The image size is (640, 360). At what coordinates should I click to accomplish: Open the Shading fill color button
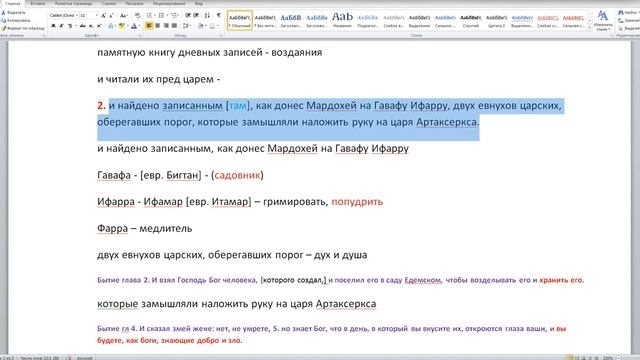point(200,26)
